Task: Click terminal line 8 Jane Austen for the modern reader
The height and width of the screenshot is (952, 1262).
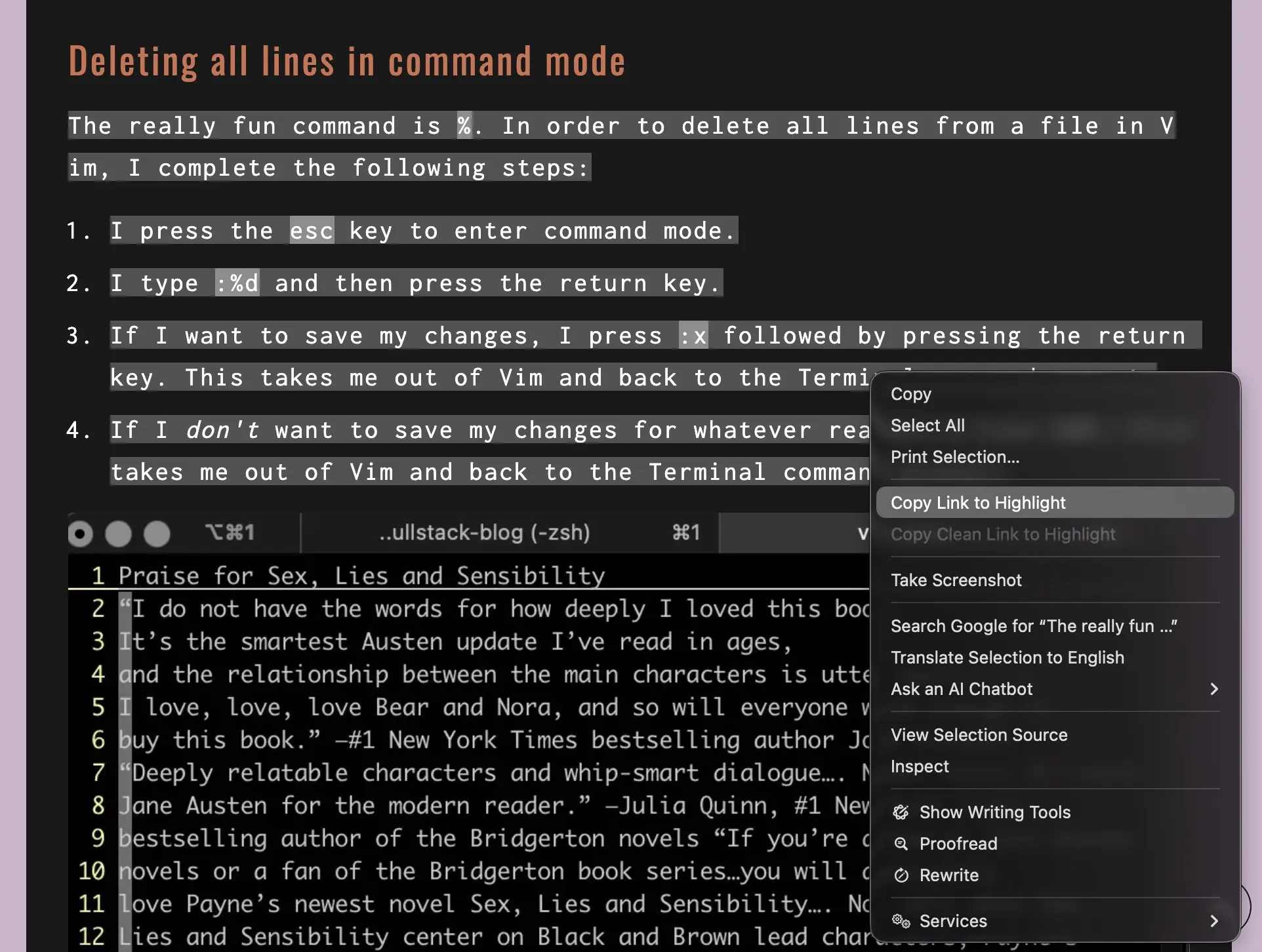Action: (x=494, y=805)
